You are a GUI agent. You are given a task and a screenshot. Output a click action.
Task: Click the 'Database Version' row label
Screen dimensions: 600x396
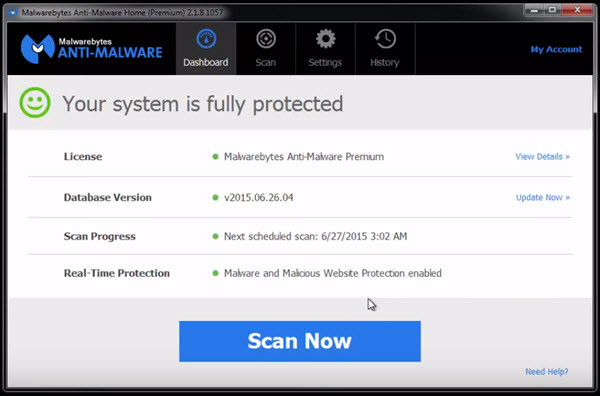[x=108, y=197]
